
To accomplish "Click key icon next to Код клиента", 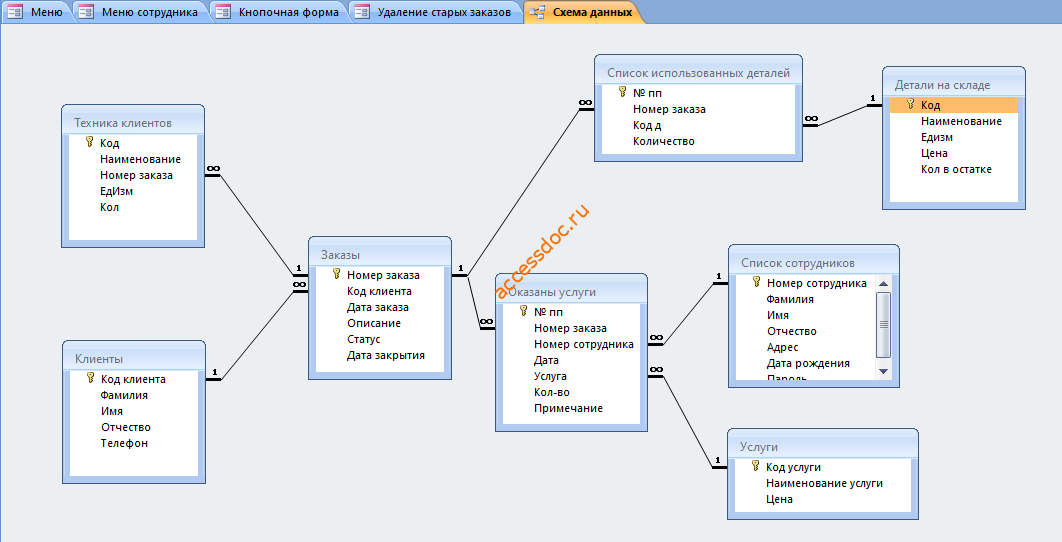I will point(91,378).
